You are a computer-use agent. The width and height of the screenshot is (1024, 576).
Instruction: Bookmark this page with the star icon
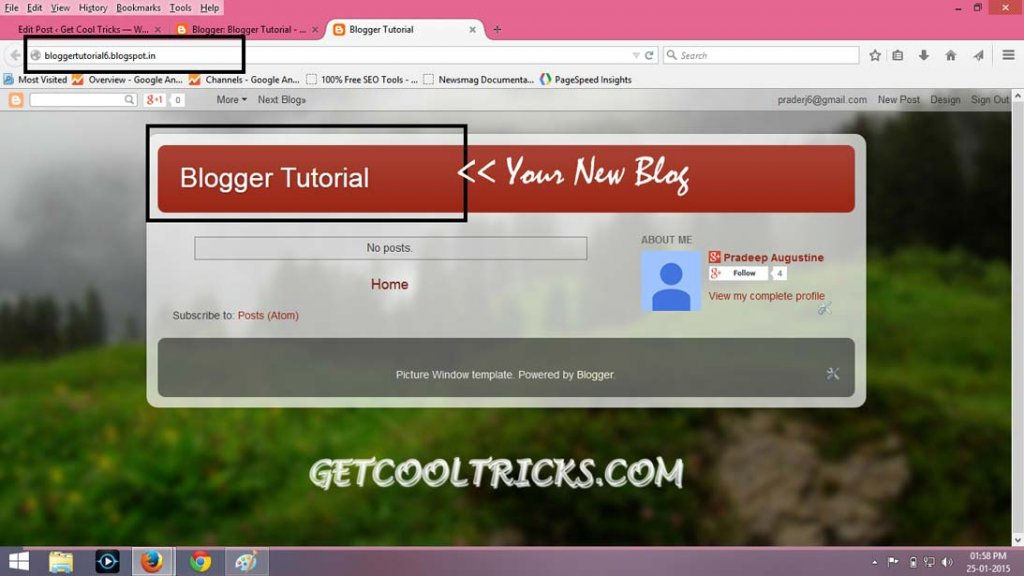[x=875, y=56]
